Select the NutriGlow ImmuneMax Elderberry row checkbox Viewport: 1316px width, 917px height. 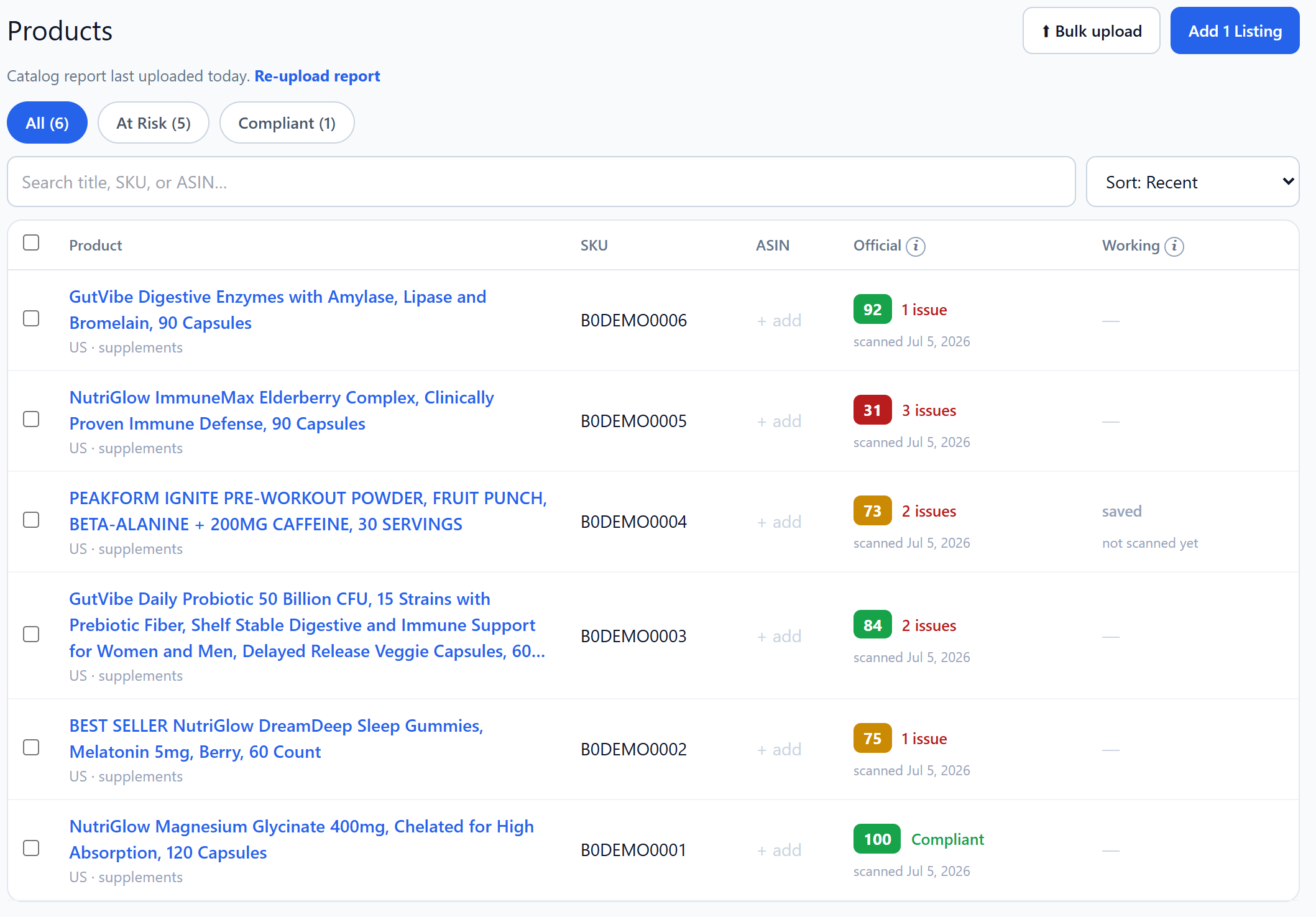[31, 419]
